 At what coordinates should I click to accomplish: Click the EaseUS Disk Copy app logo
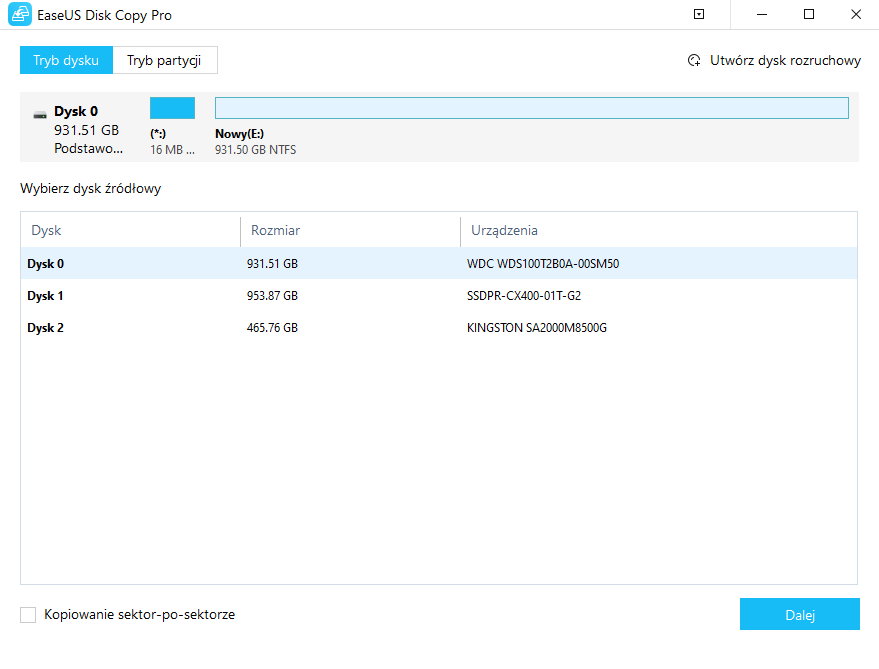[x=19, y=15]
